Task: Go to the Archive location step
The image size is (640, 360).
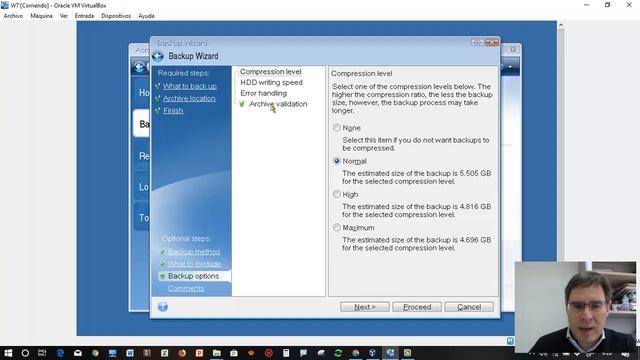Action: click(189, 98)
